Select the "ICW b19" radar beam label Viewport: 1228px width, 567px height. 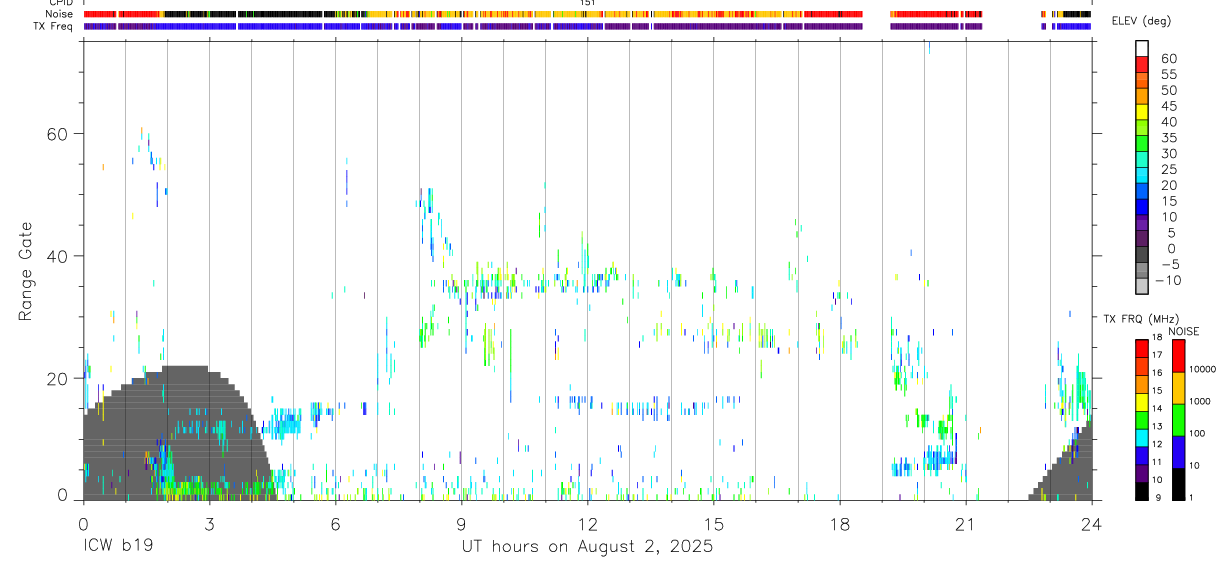[116, 547]
